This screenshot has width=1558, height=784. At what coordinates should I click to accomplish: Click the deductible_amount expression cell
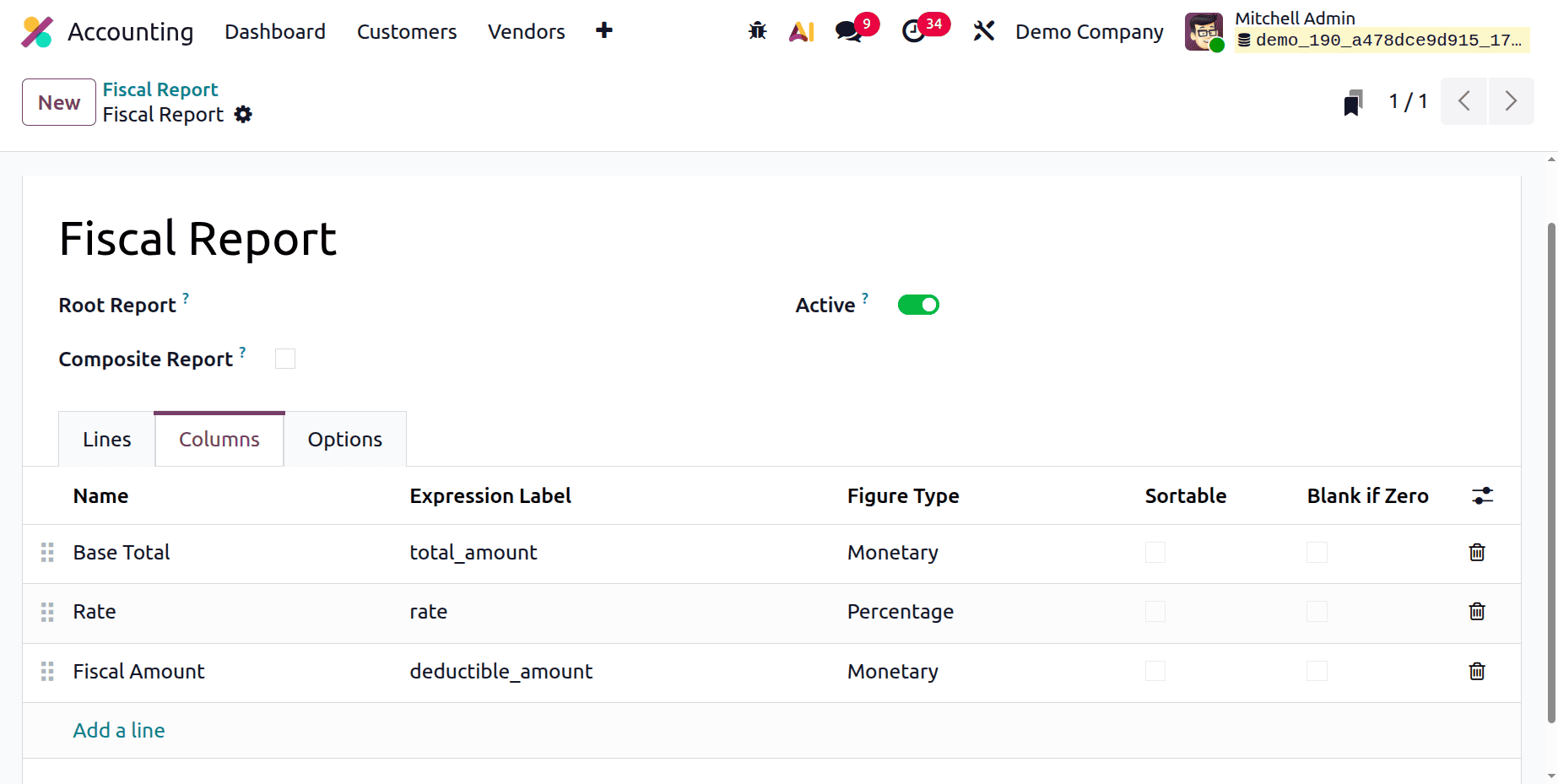[501, 671]
